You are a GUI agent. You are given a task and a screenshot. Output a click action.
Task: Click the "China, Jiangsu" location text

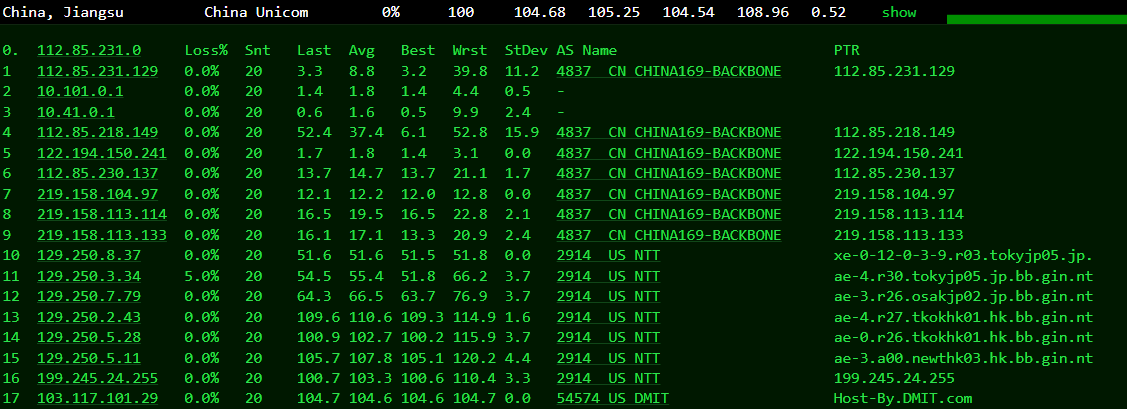(63, 12)
